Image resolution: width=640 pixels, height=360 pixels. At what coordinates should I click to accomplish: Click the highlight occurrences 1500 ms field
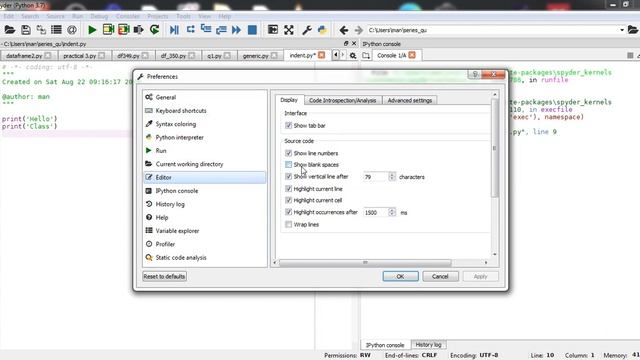tap(376, 212)
